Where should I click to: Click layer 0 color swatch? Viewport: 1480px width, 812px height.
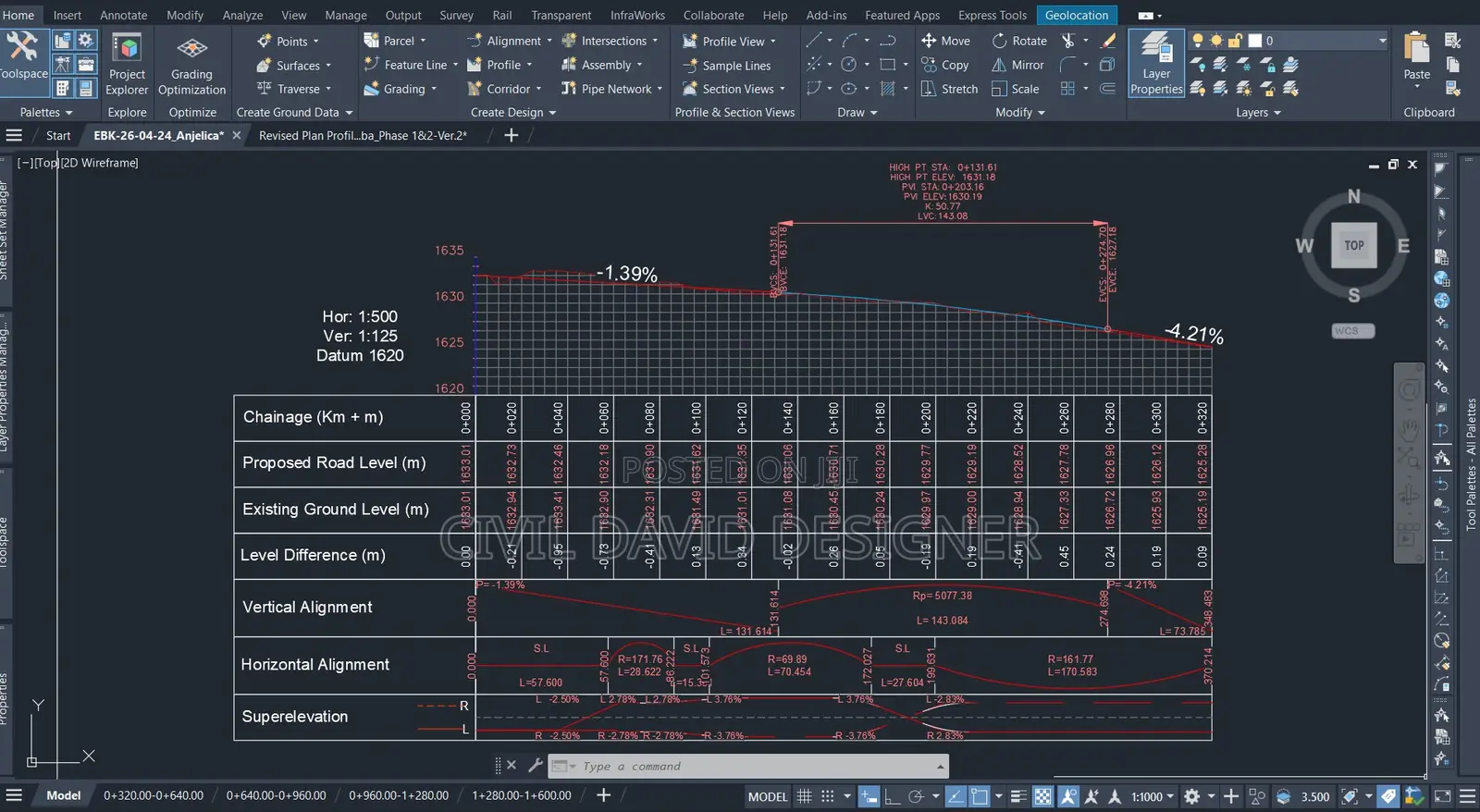(x=1254, y=41)
